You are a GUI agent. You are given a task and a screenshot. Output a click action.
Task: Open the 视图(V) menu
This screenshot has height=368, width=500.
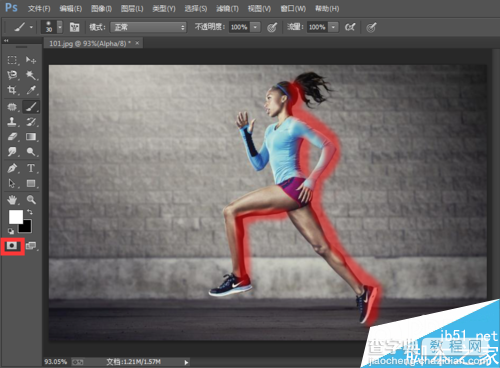(259, 9)
